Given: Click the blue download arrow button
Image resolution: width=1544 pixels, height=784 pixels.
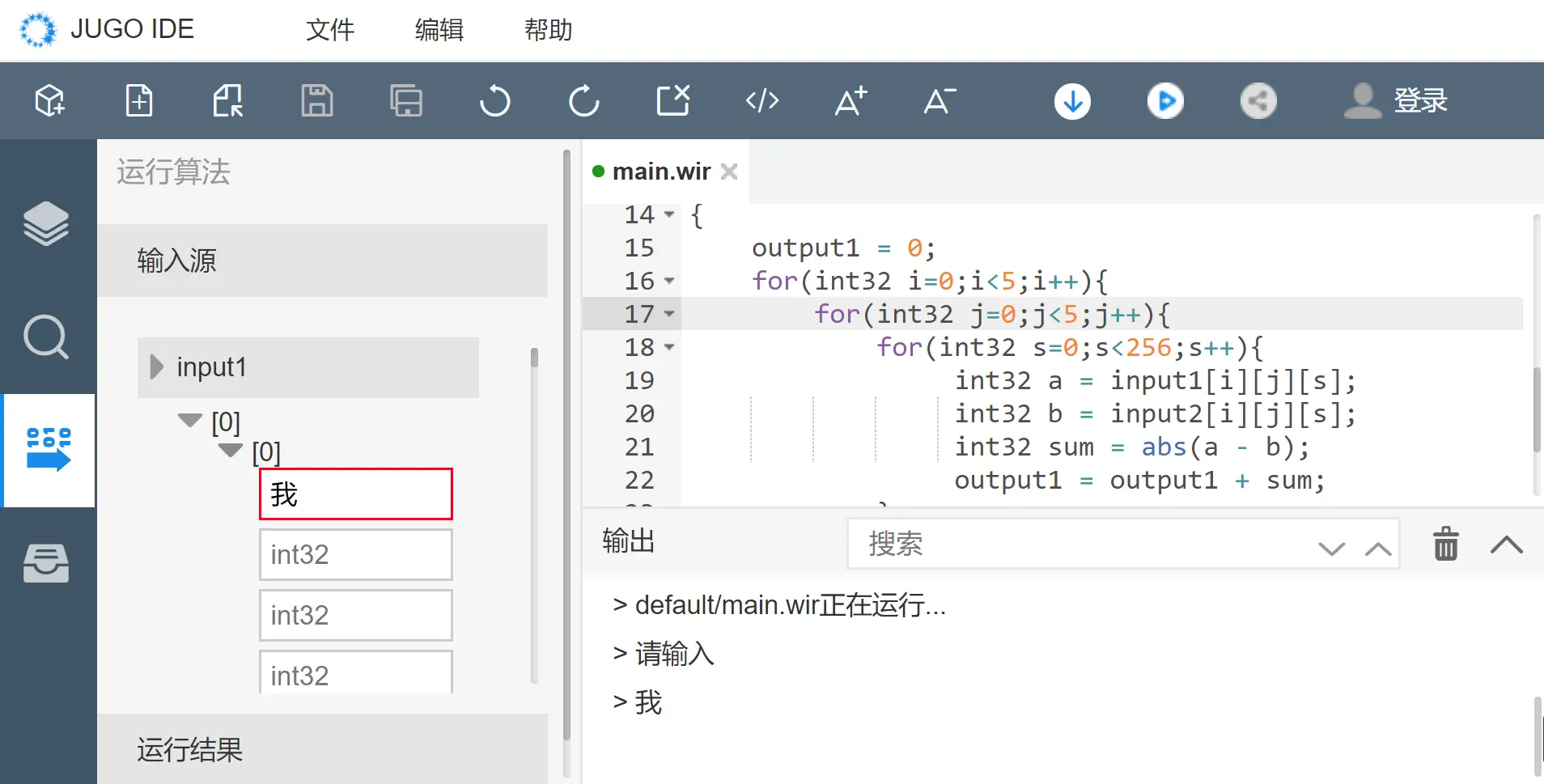Looking at the screenshot, I should pos(1073,101).
